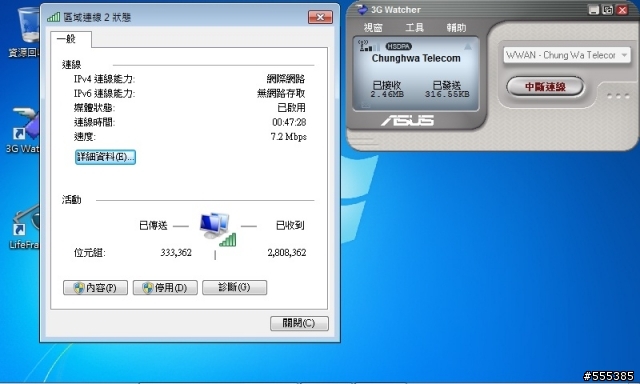This screenshot has width=640, height=384.
Task: Select the Recycle Bin desktop icon
Action: pos(25,33)
